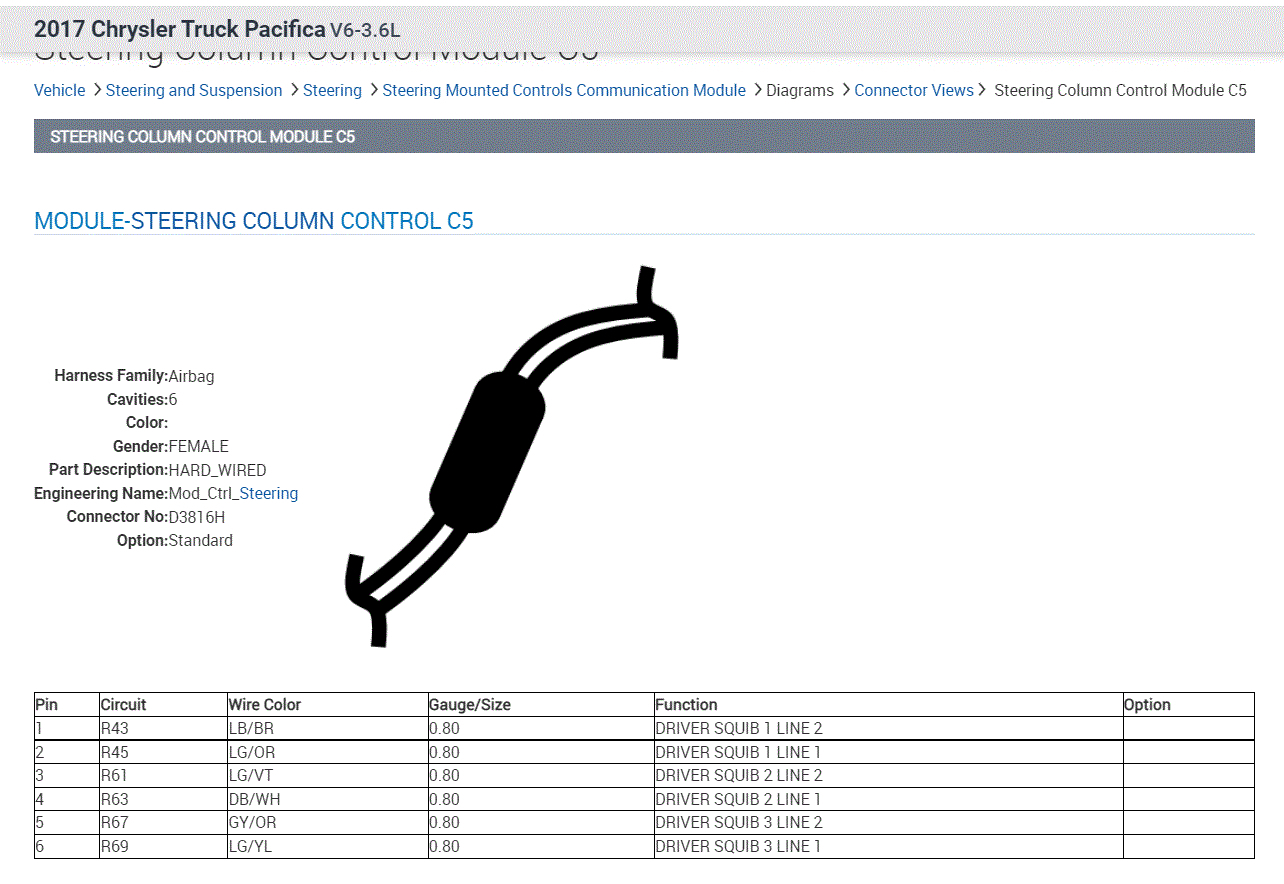Click the Part Description value HARD_WIRED
Screen dimensions: 1284x884
click(217, 470)
